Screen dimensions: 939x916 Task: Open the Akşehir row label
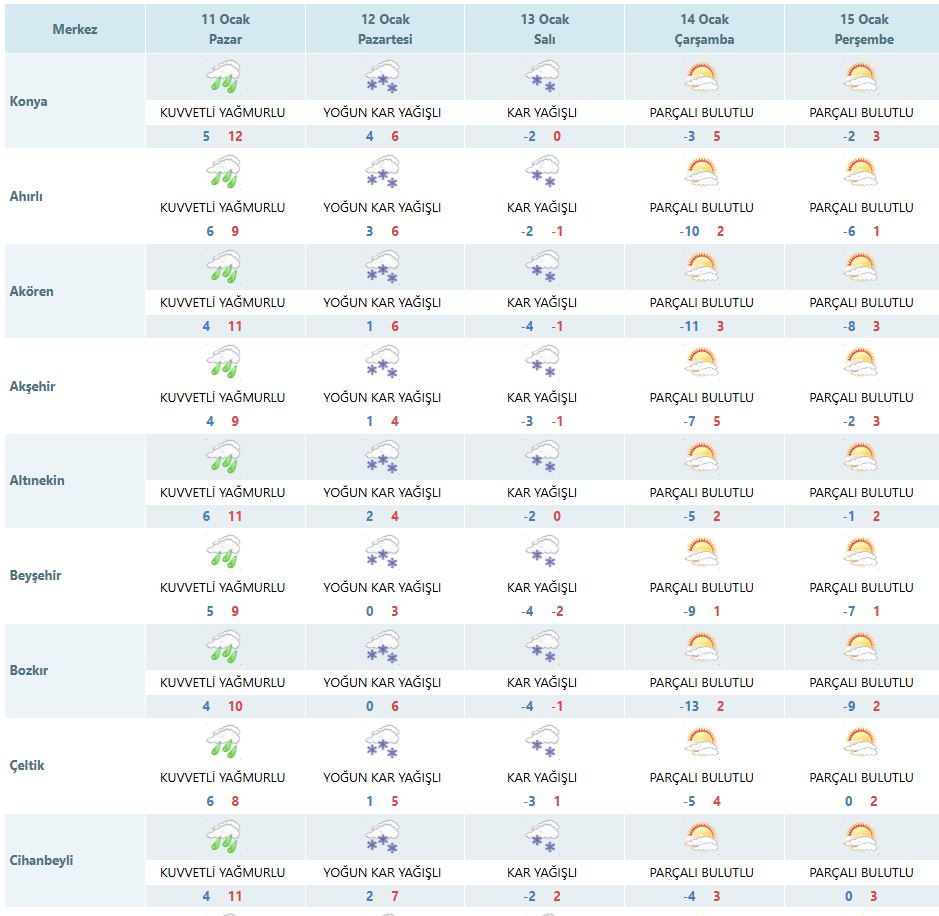(34, 386)
